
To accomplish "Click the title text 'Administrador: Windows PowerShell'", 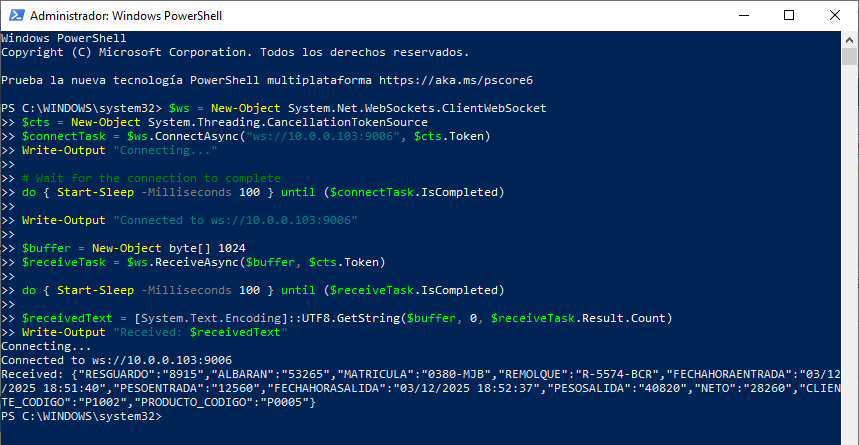I will (126, 16).
